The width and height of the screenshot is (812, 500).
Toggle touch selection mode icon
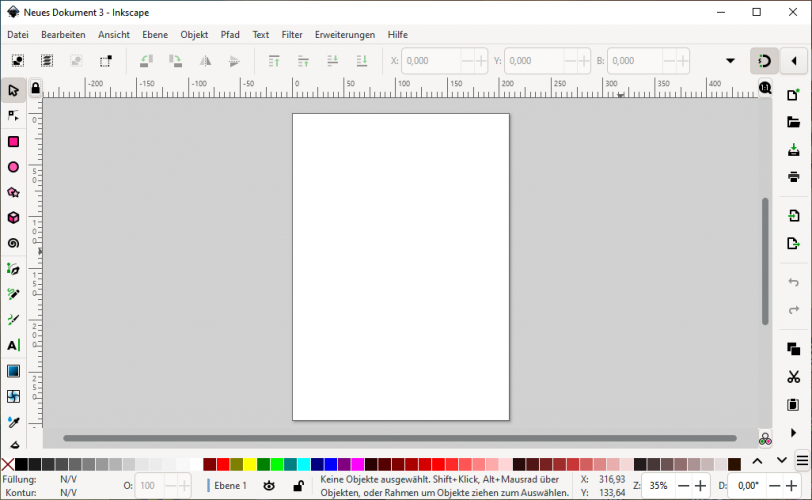[x=106, y=61]
